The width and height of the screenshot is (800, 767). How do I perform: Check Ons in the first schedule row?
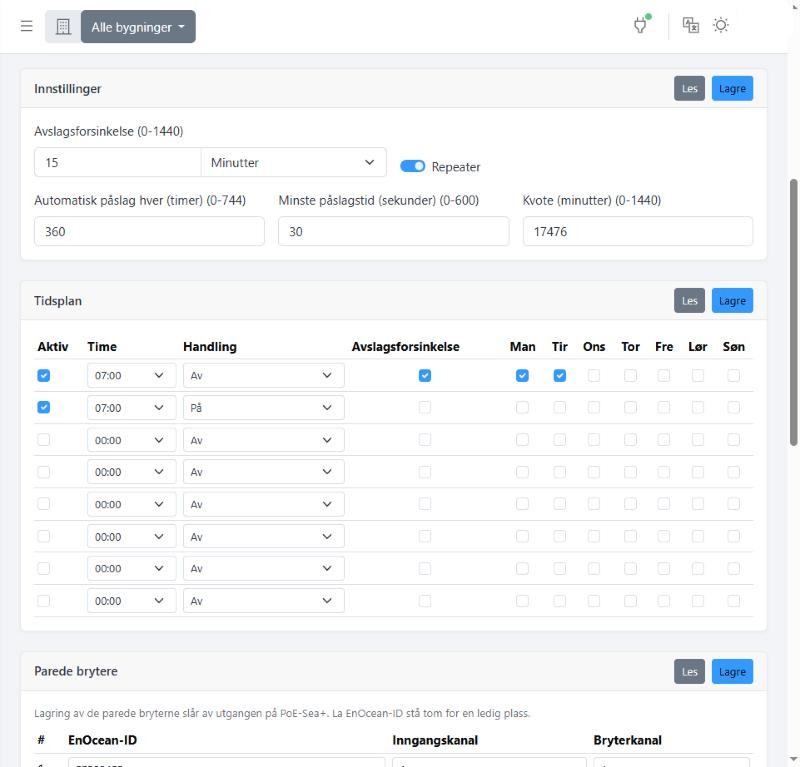point(594,376)
